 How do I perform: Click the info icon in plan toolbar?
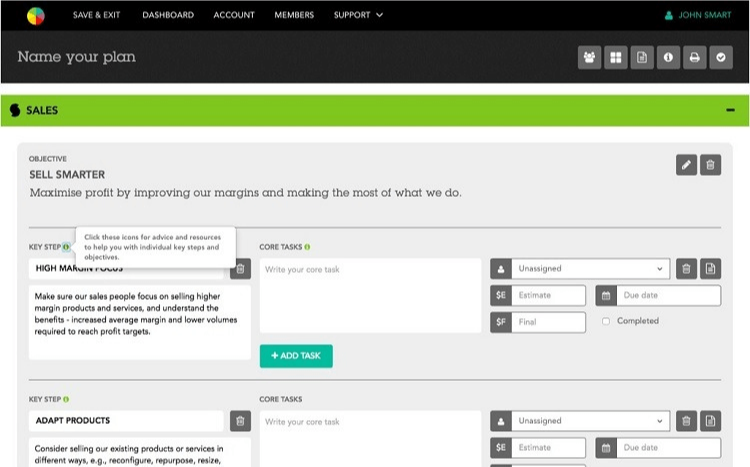pyautogui.click(x=668, y=58)
